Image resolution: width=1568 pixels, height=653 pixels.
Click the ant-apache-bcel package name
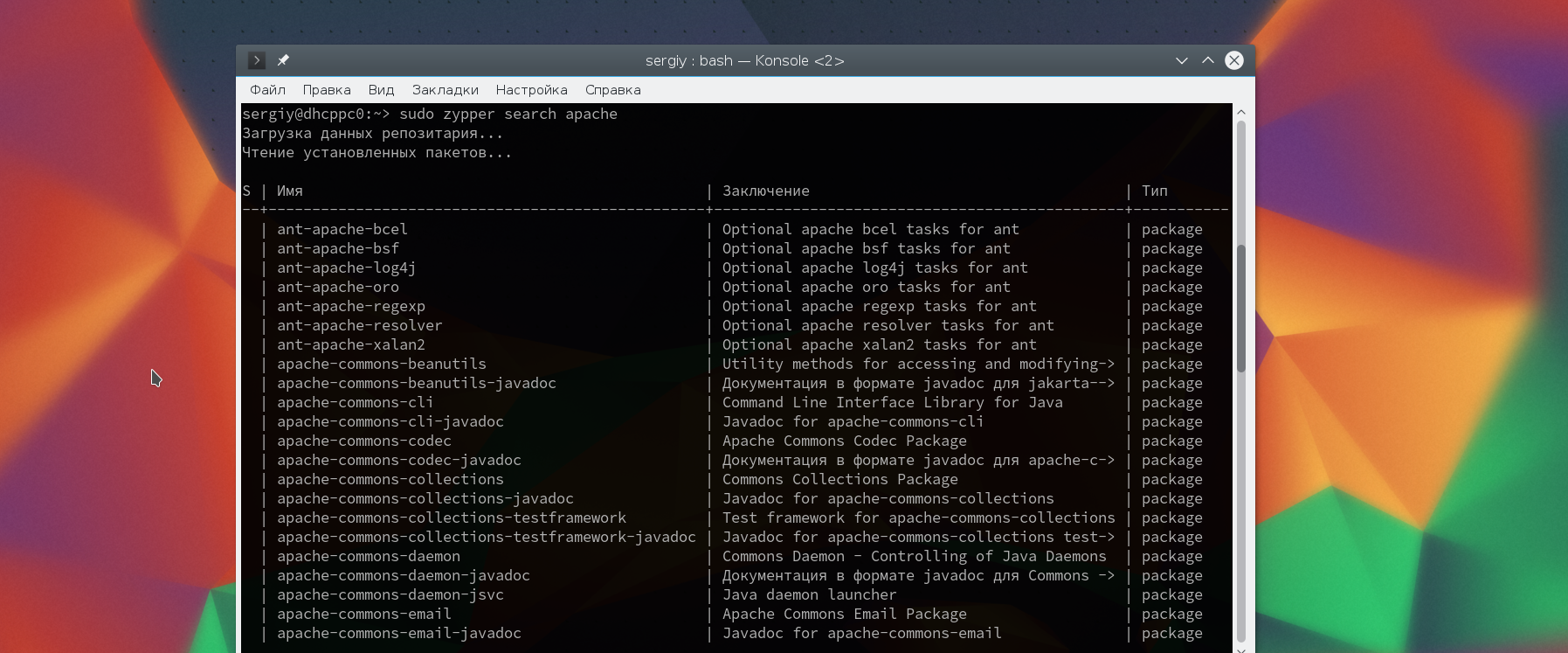coord(342,230)
